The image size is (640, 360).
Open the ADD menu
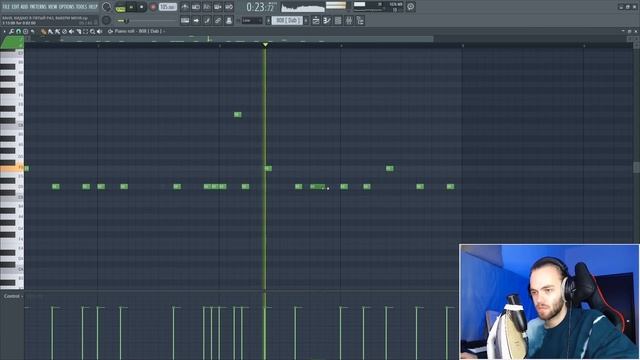24,7
